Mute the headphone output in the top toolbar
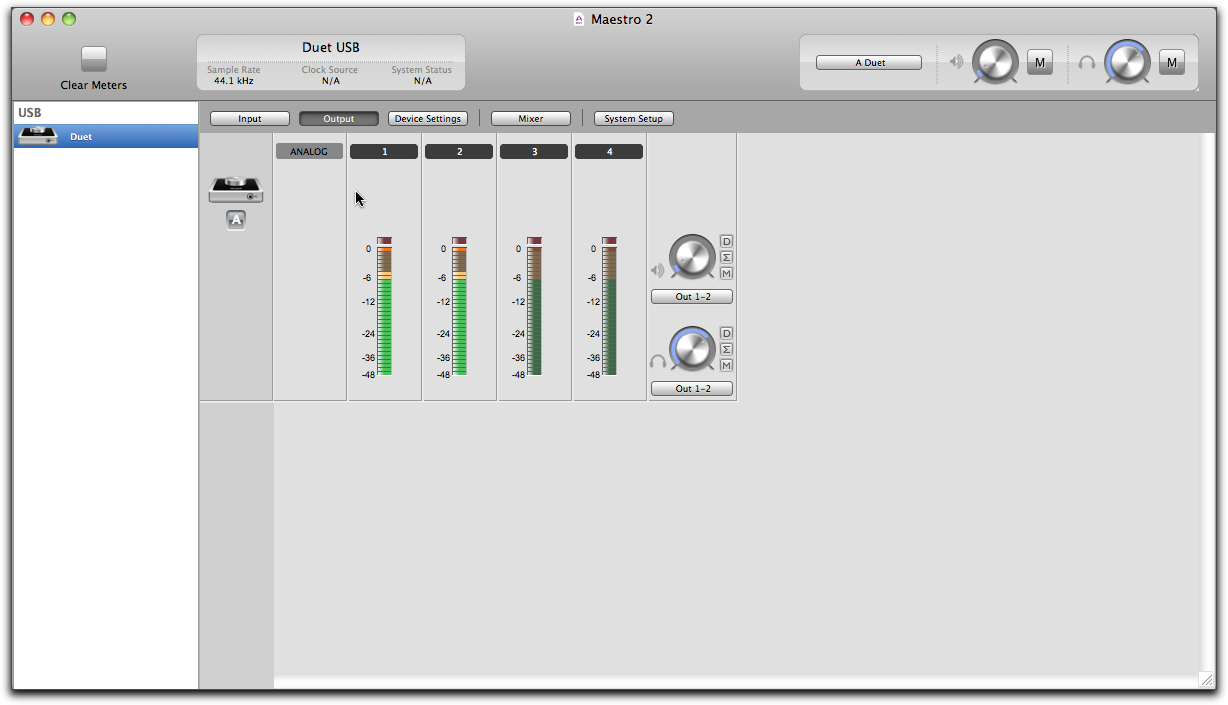The height and width of the screenshot is (705, 1228). click(1172, 63)
